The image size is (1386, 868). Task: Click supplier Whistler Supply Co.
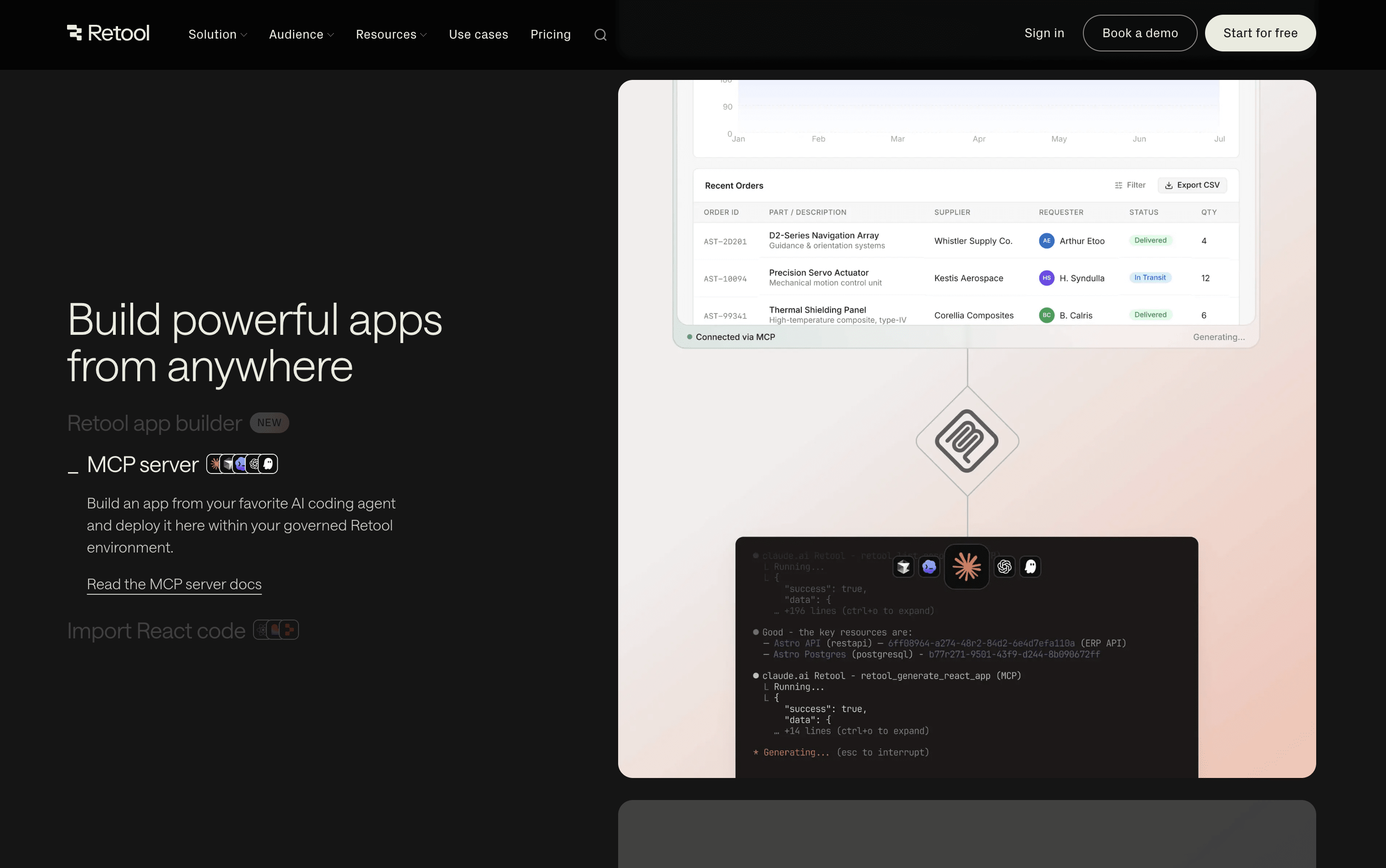click(x=973, y=241)
